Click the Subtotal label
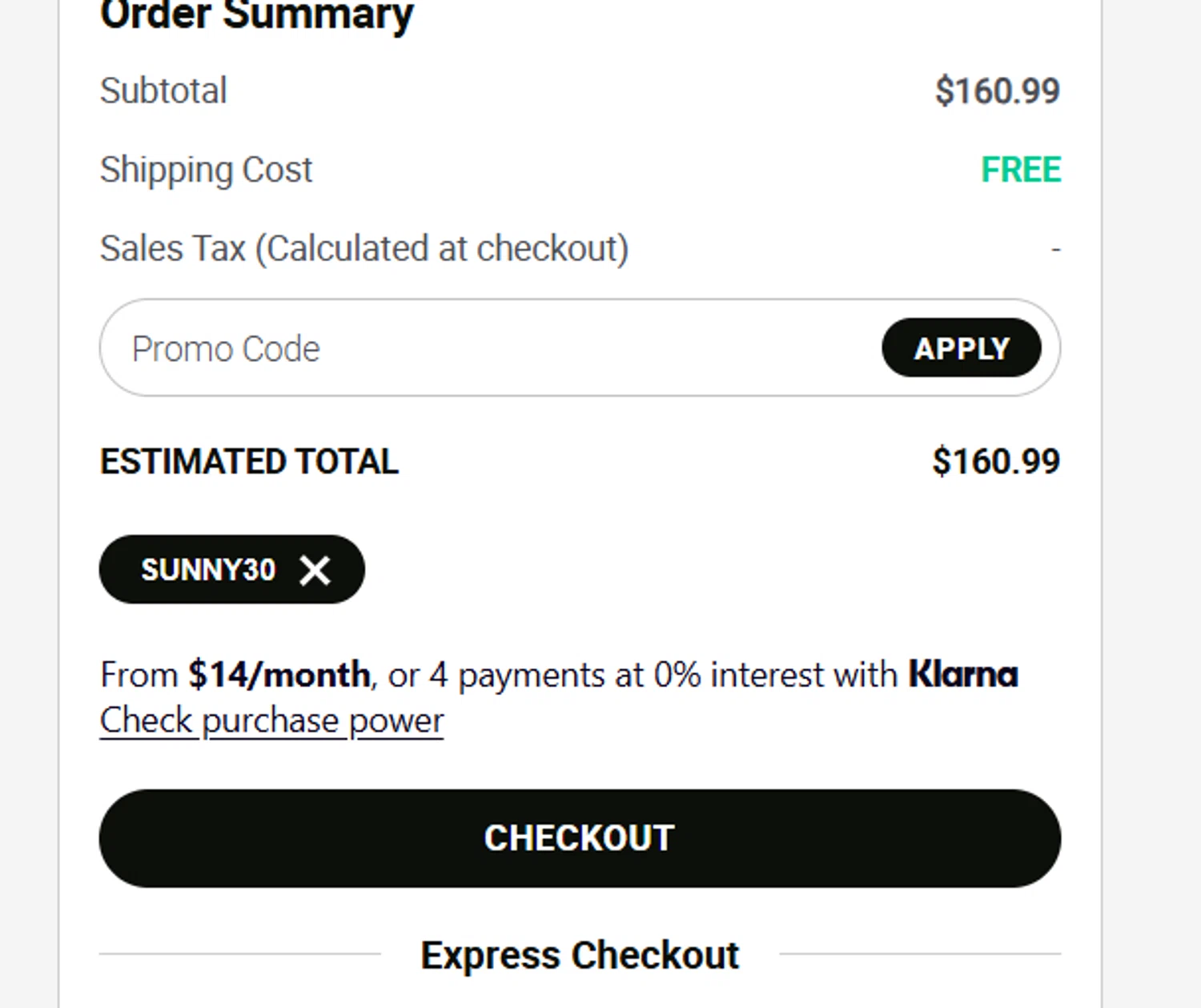 pyautogui.click(x=163, y=90)
